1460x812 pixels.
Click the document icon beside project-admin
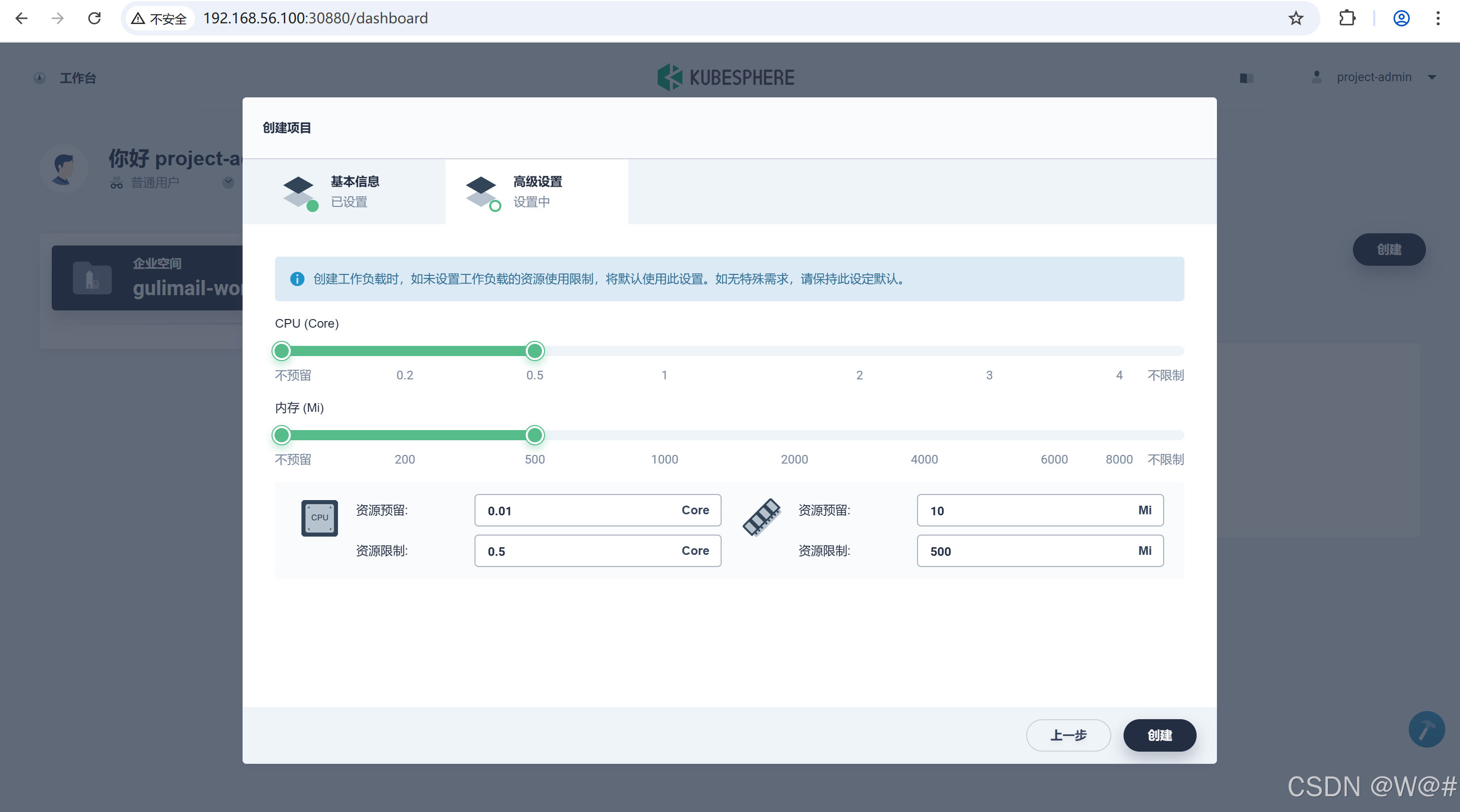[1246, 78]
